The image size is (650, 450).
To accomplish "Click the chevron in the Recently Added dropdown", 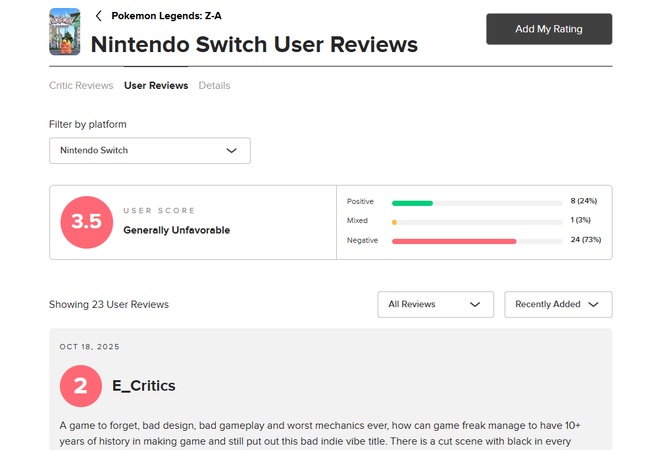I will [x=593, y=304].
